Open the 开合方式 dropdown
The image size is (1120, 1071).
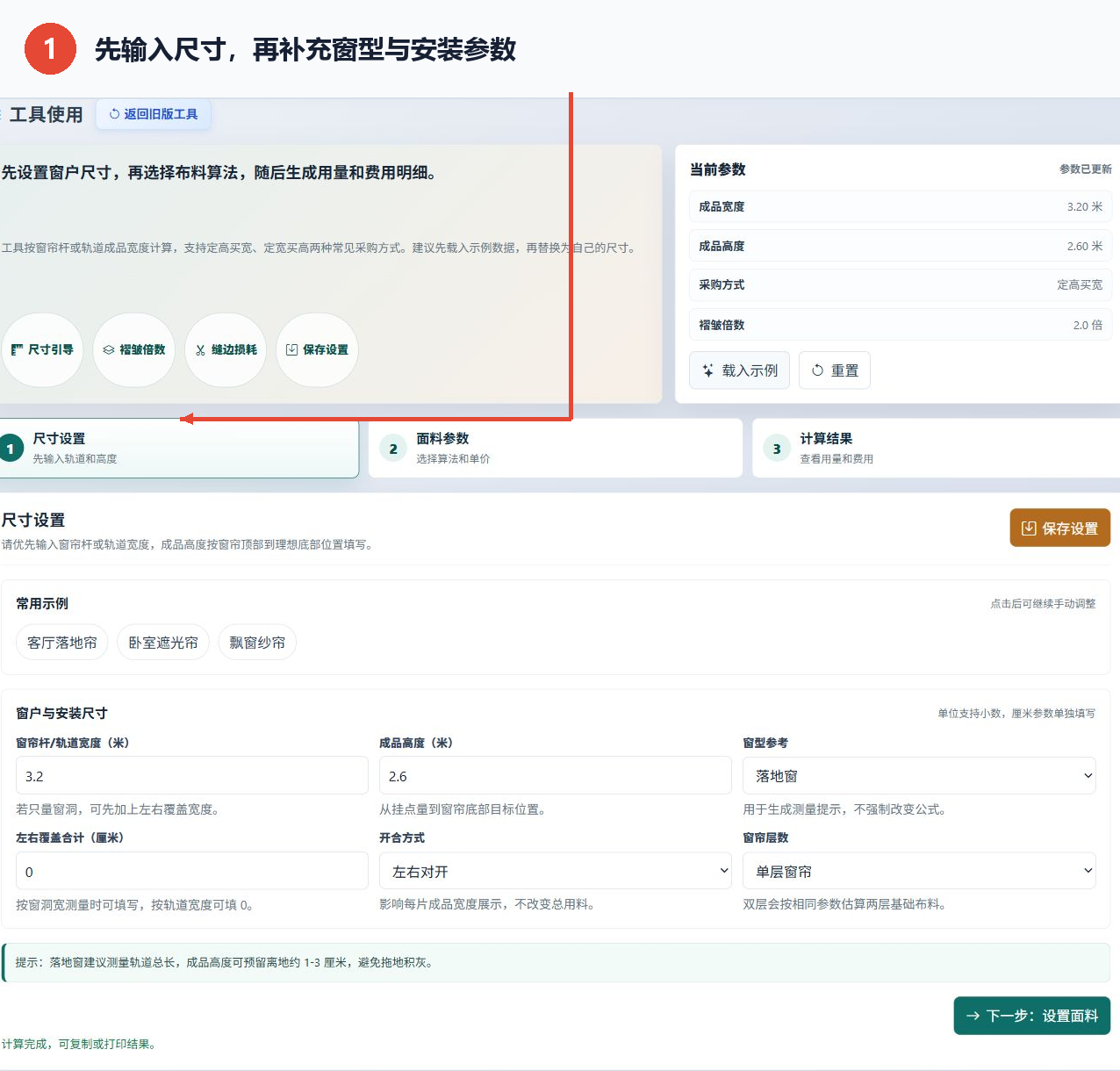click(556, 872)
